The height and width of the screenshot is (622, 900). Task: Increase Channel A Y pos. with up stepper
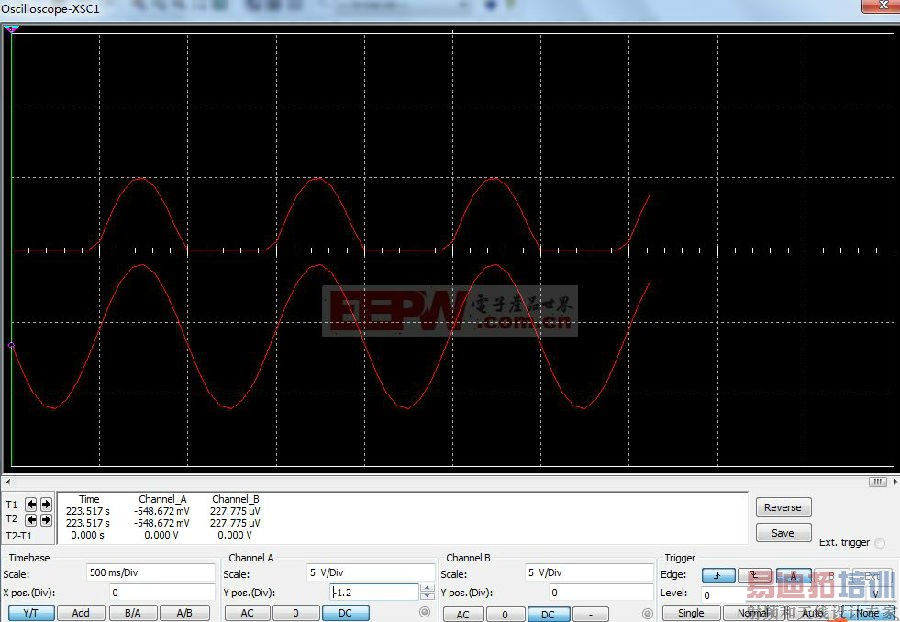pyautogui.click(x=428, y=588)
